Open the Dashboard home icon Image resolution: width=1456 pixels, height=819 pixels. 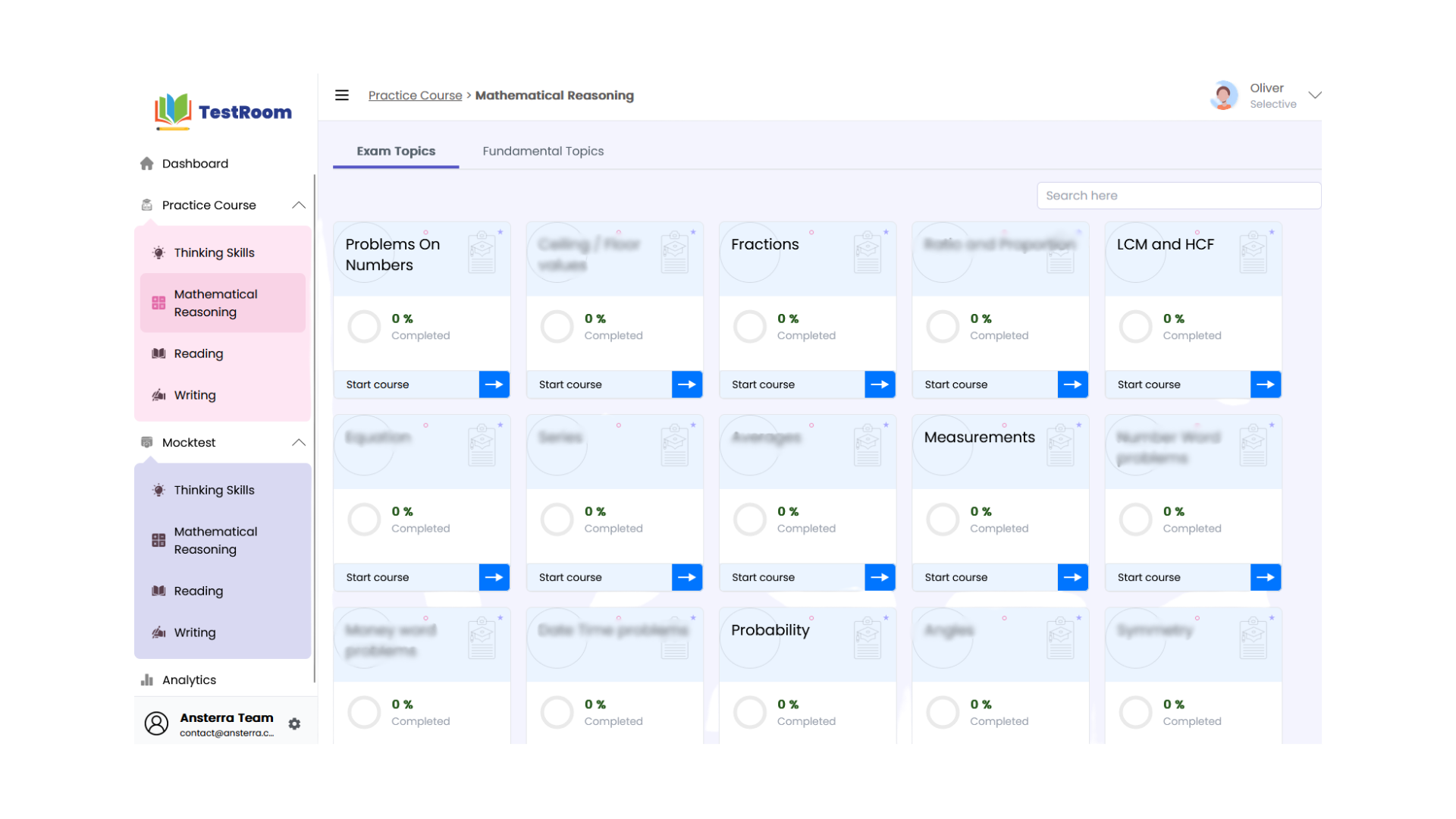tap(147, 164)
